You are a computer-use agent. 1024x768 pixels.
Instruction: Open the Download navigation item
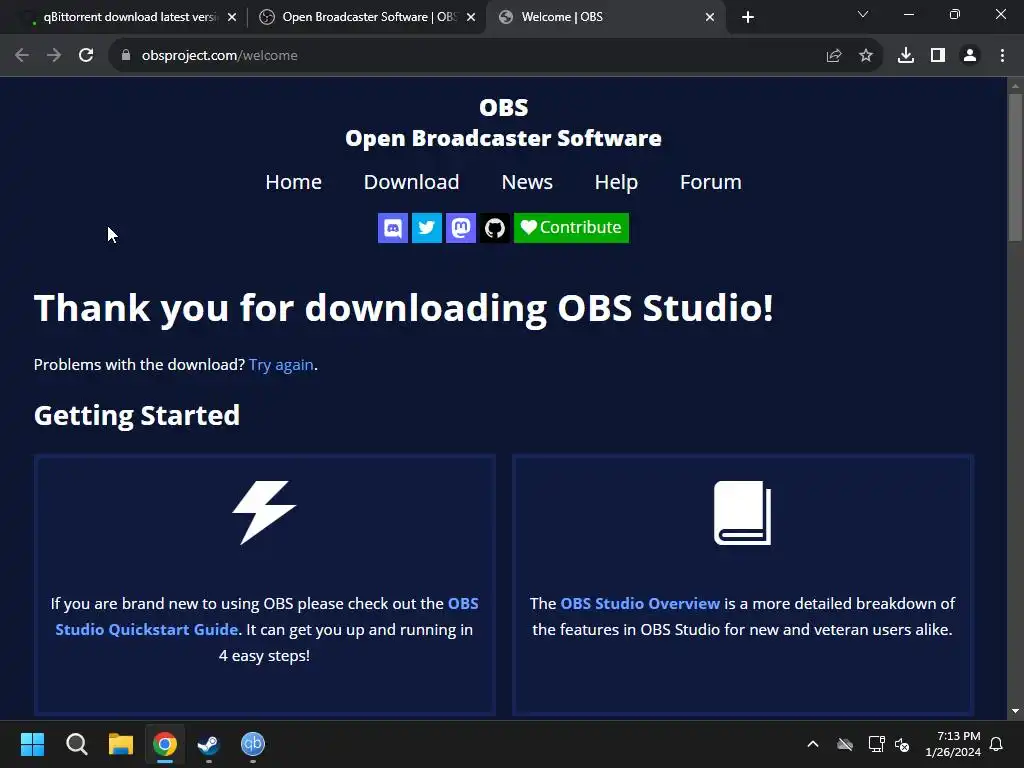click(x=411, y=182)
